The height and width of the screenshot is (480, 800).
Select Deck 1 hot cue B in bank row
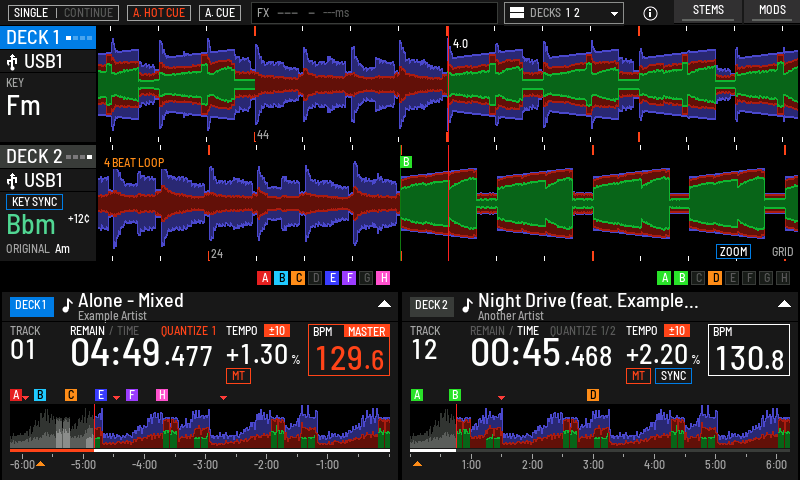click(x=281, y=278)
